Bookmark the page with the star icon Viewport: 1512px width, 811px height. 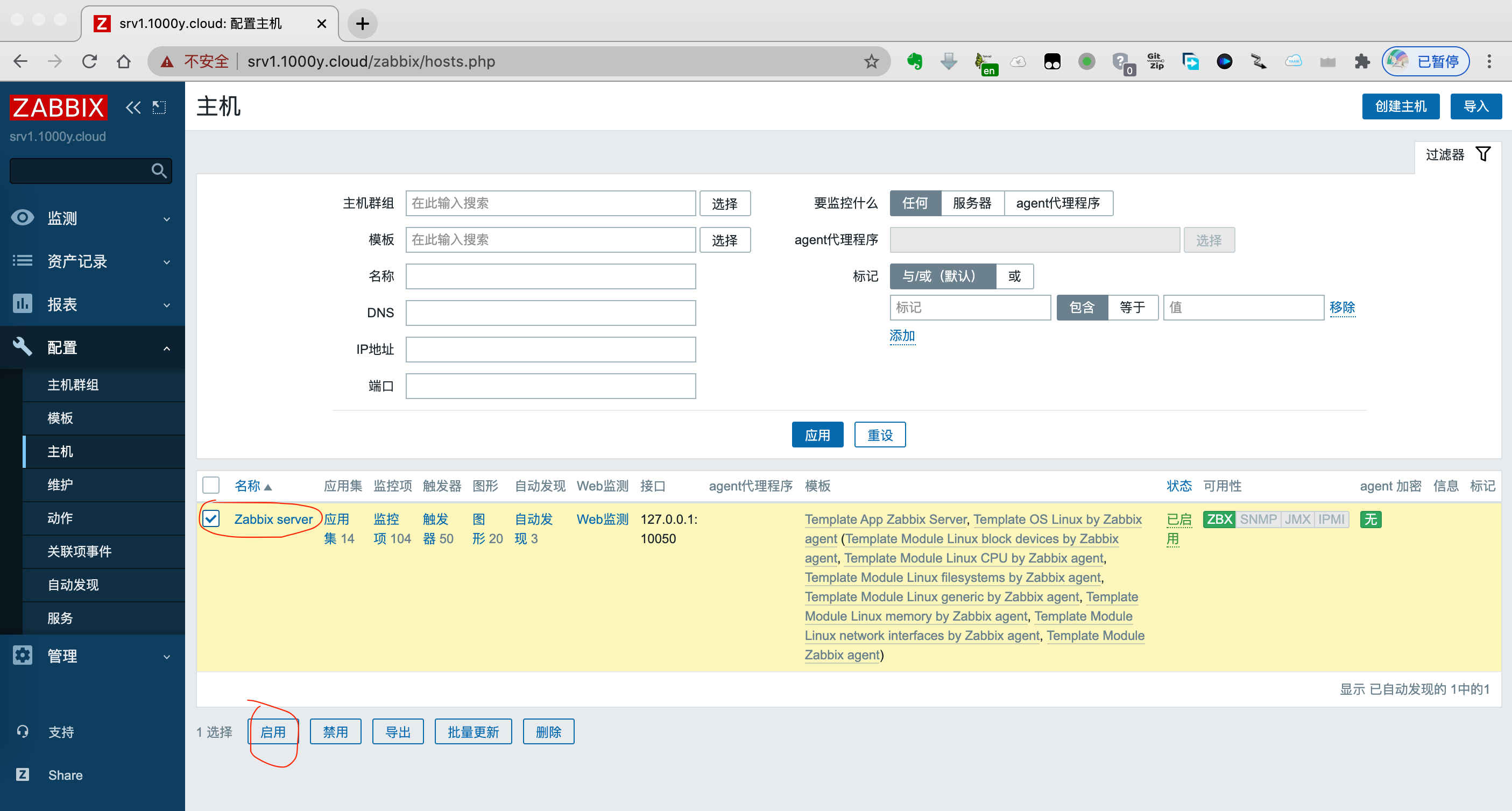click(x=871, y=61)
